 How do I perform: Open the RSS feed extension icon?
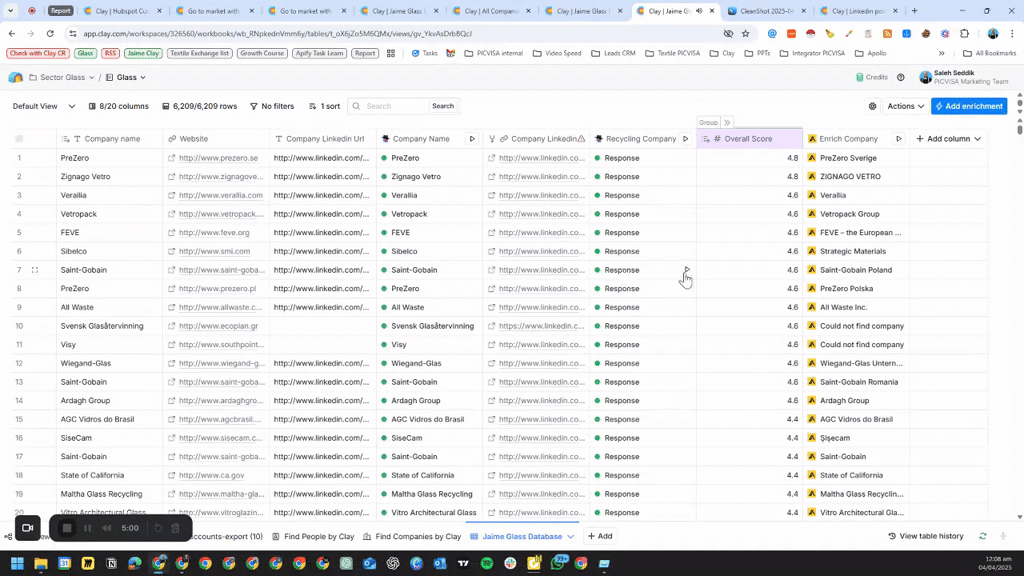(x=887, y=33)
